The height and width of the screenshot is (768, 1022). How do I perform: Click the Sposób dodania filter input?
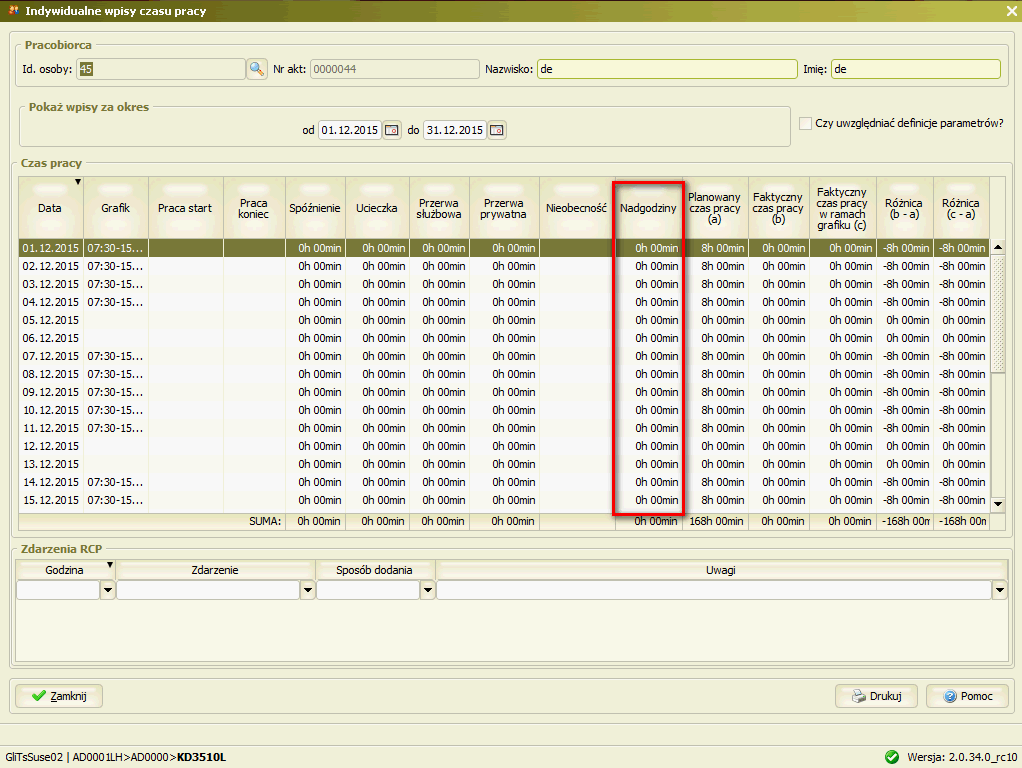(368, 591)
